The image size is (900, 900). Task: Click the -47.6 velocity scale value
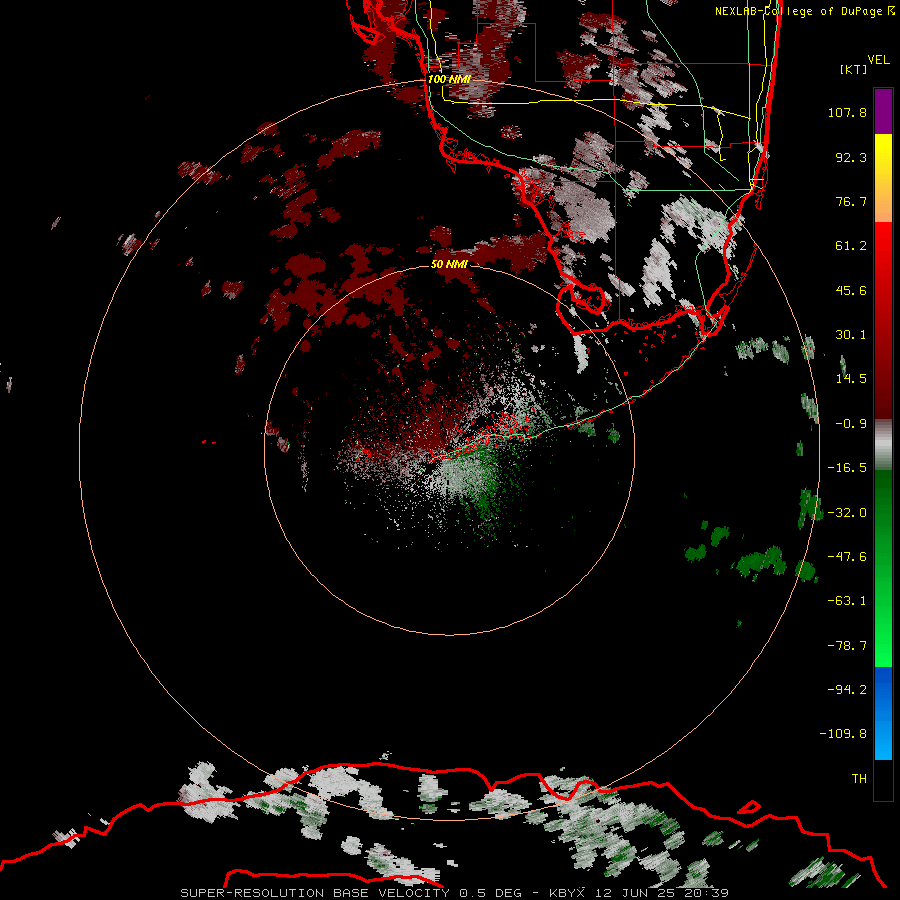pyautogui.click(x=847, y=557)
